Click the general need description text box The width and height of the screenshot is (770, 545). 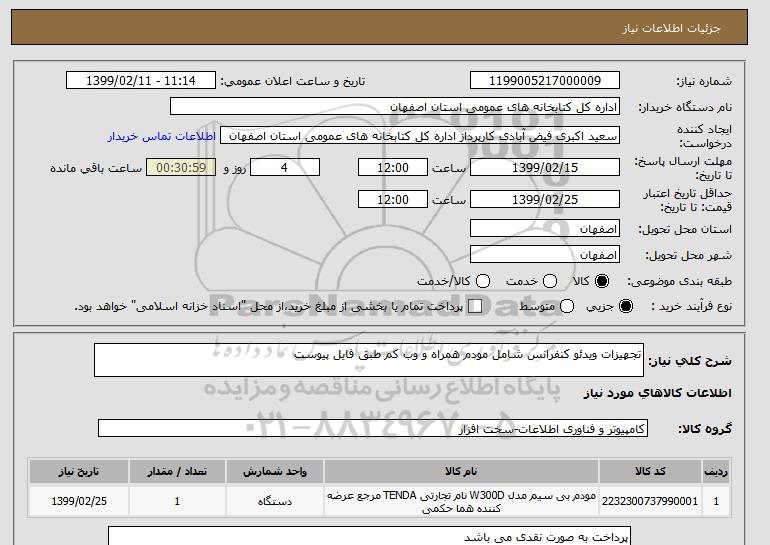369,360
